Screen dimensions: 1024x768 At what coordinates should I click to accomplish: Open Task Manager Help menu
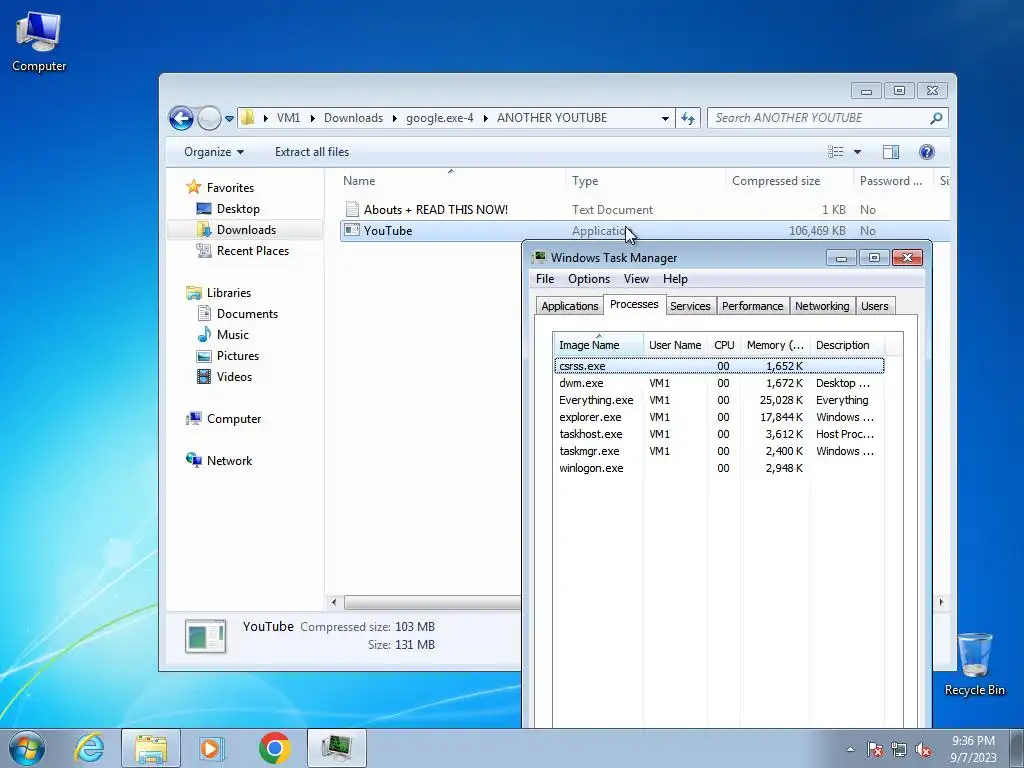[675, 279]
